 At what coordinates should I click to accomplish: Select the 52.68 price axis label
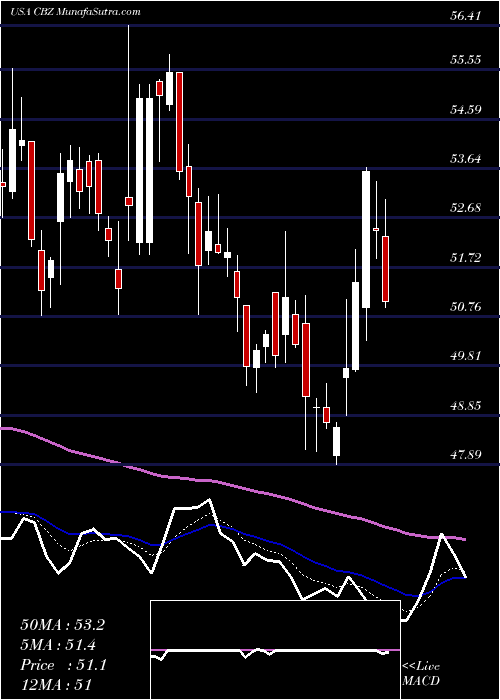coord(466,208)
